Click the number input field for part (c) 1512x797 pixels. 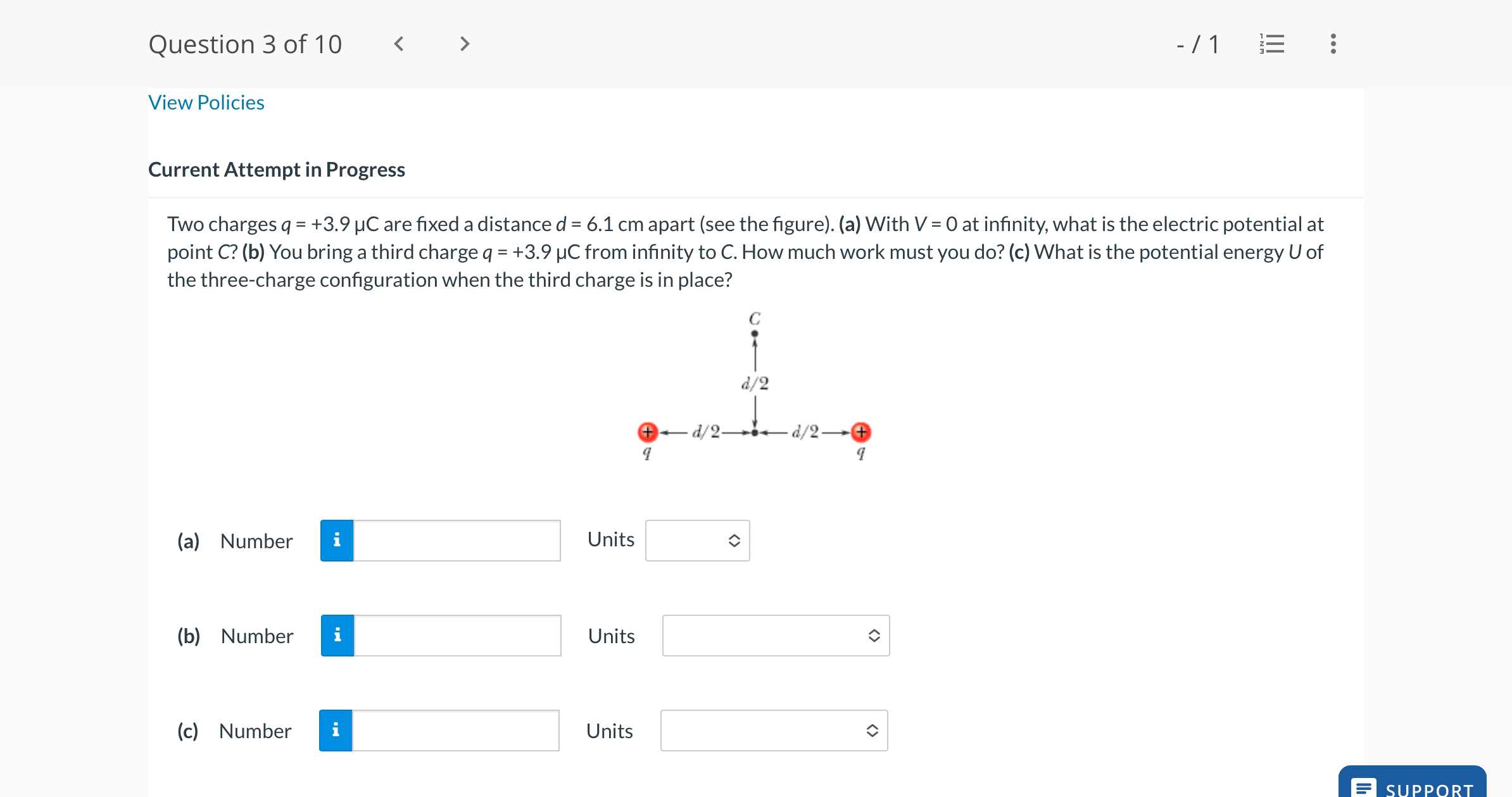point(455,731)
